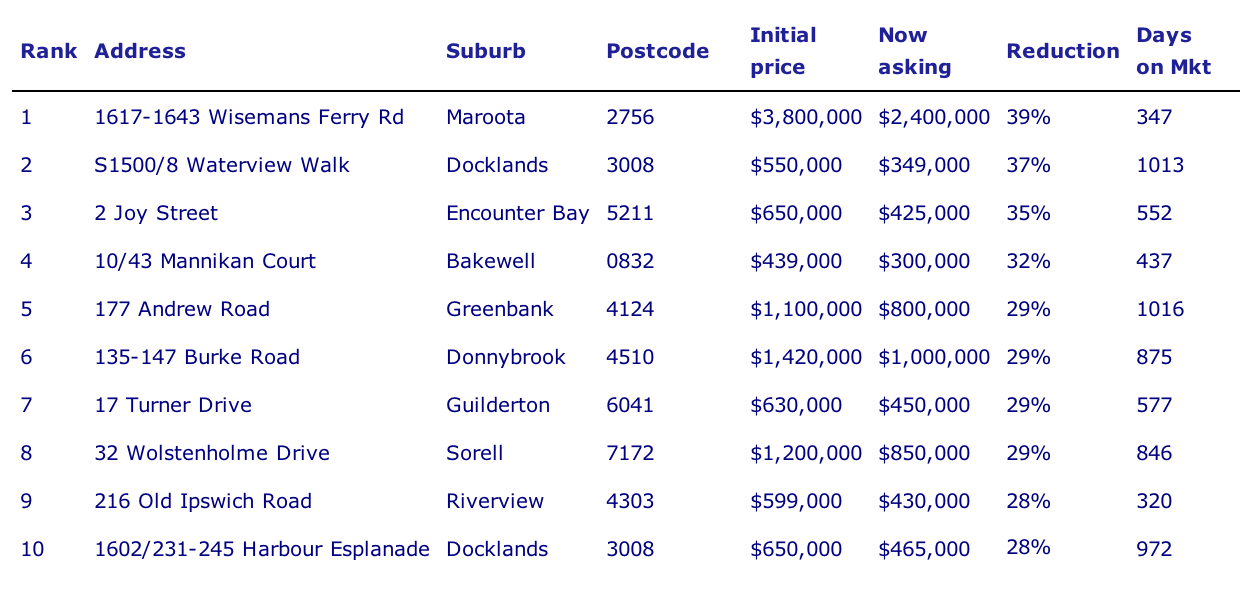Sort by Days on Mkt header
This screenshot has height=606, width=1240.
pyautogui.click(x=1173, y=51)
